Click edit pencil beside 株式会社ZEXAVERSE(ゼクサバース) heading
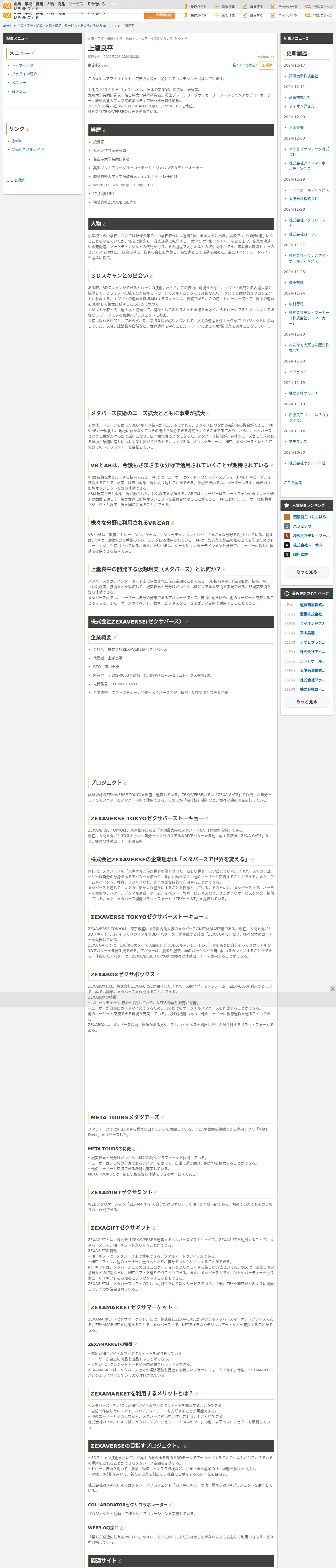Screen dimensions: 336x1568 click(187, 622)
